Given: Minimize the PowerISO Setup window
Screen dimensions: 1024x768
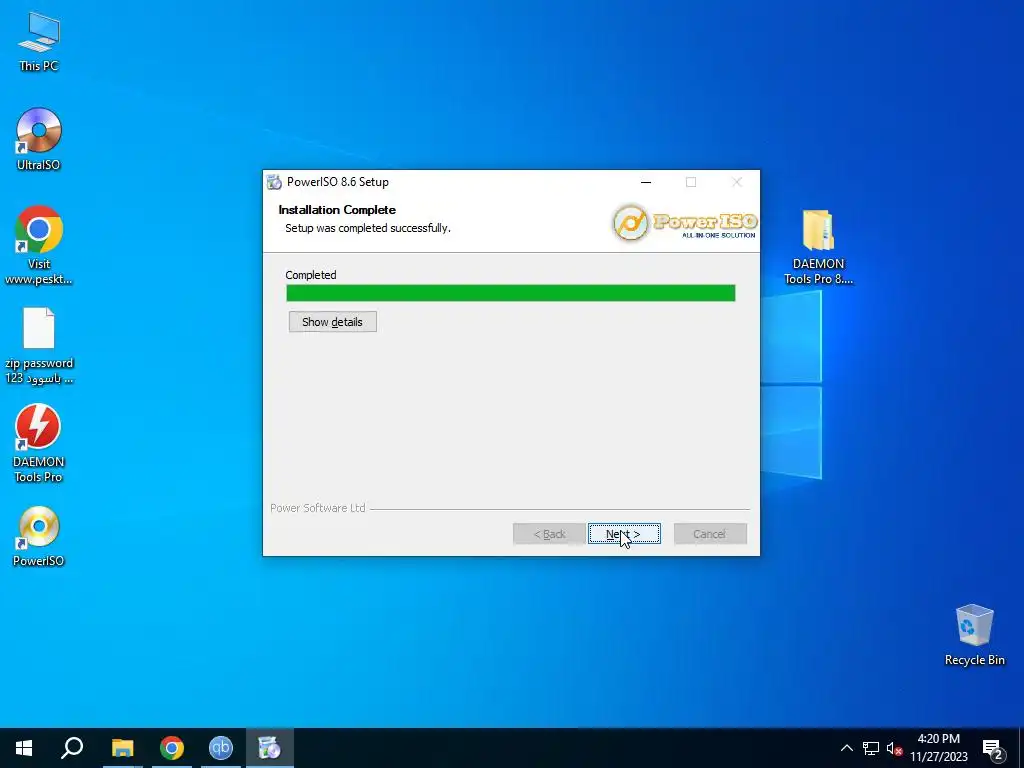Looking at the screenshot, I should coord(646,182).
